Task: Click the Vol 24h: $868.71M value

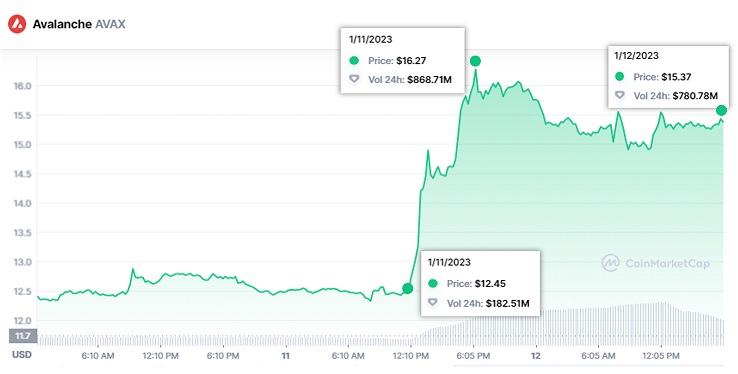Action: (410, 80)
